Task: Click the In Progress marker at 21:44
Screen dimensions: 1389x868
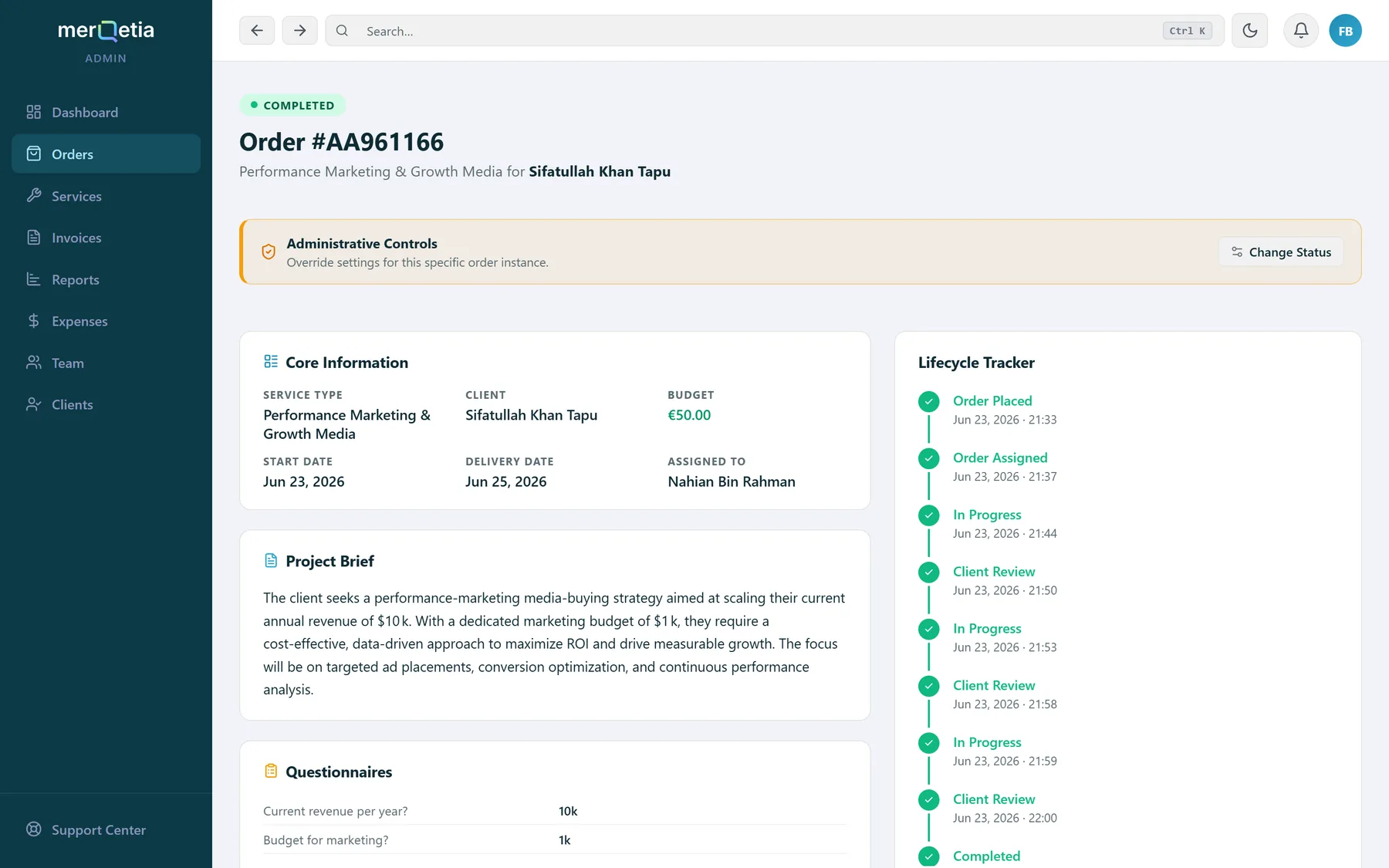Action: tap(929, 515)
